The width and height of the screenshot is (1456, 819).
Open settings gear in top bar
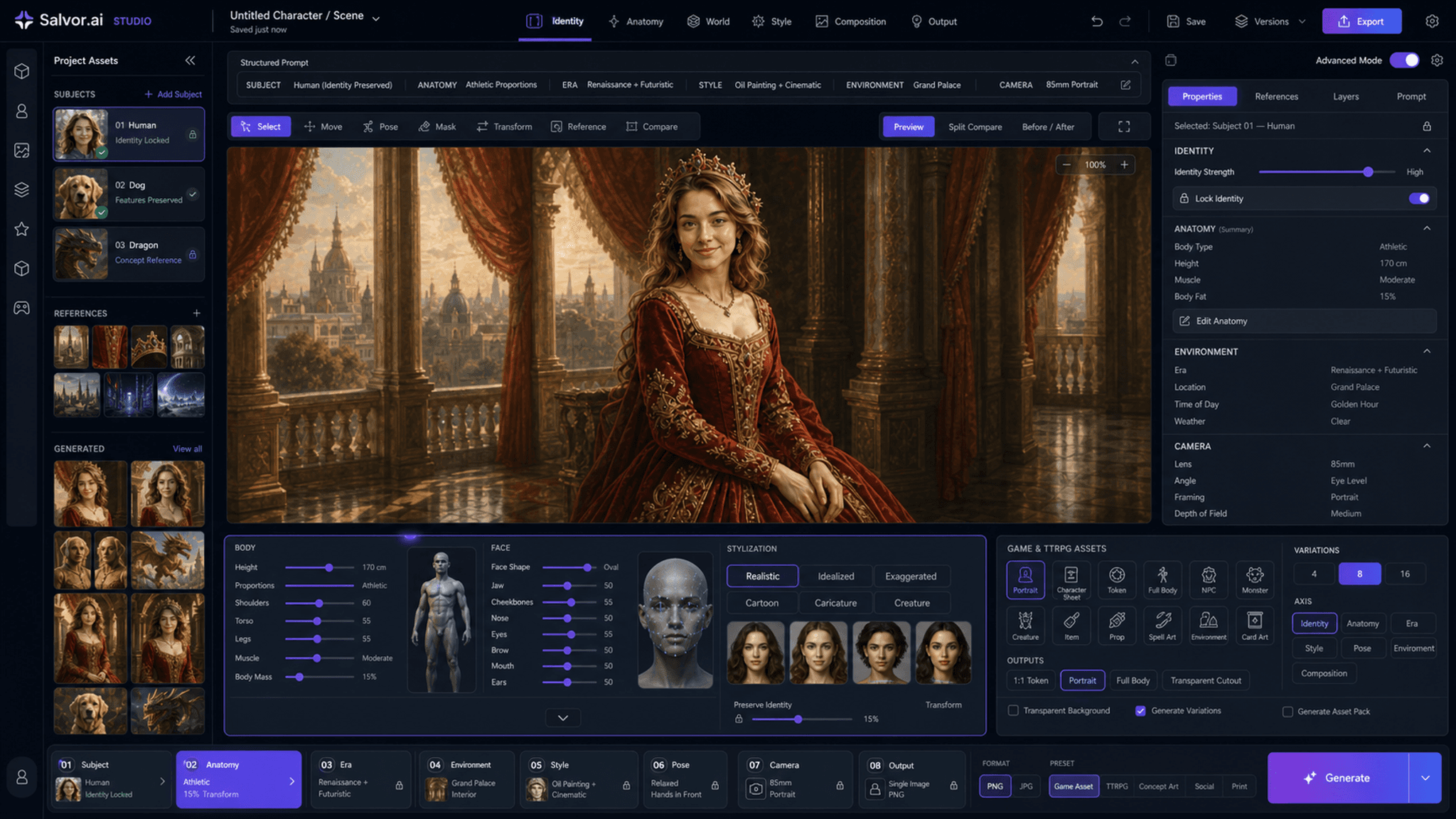[x=1432, y=21]
